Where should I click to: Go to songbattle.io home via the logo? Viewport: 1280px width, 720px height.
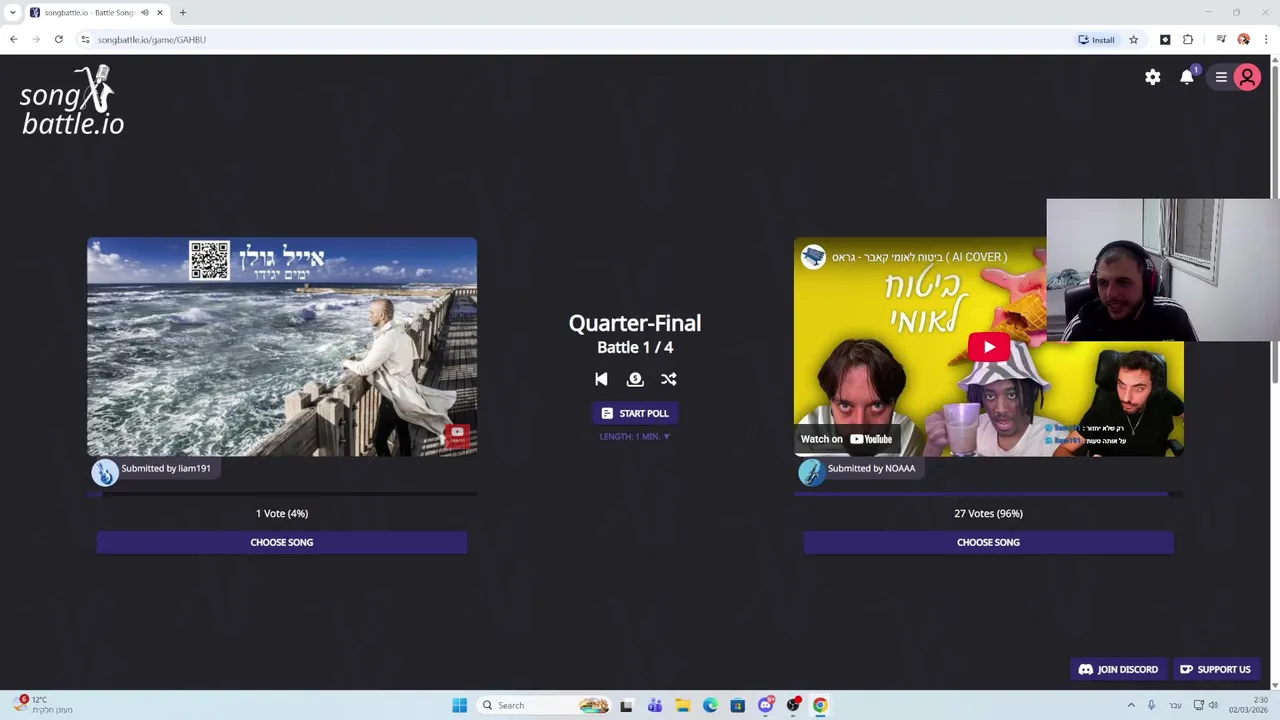(x=72, y=100)
